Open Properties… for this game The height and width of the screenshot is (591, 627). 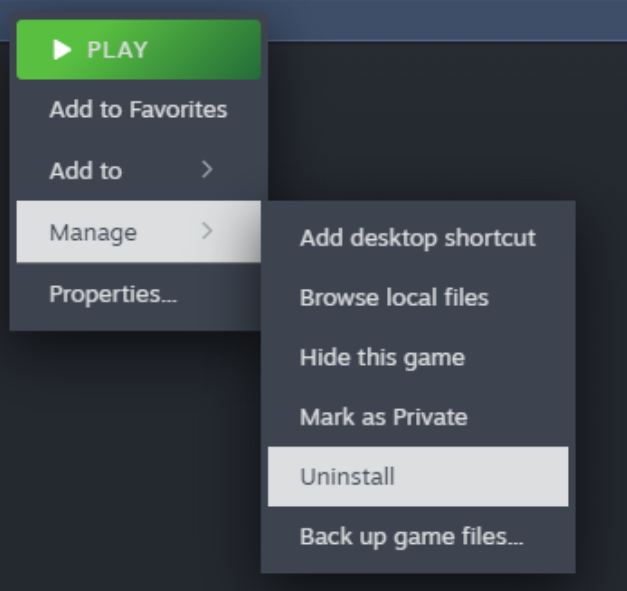[x=113, y=294]
